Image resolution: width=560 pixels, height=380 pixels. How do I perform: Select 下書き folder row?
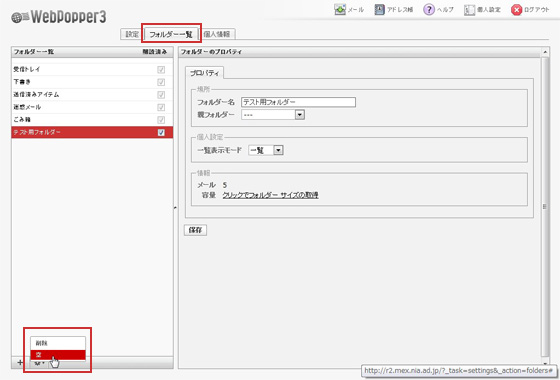coord(92,82)
